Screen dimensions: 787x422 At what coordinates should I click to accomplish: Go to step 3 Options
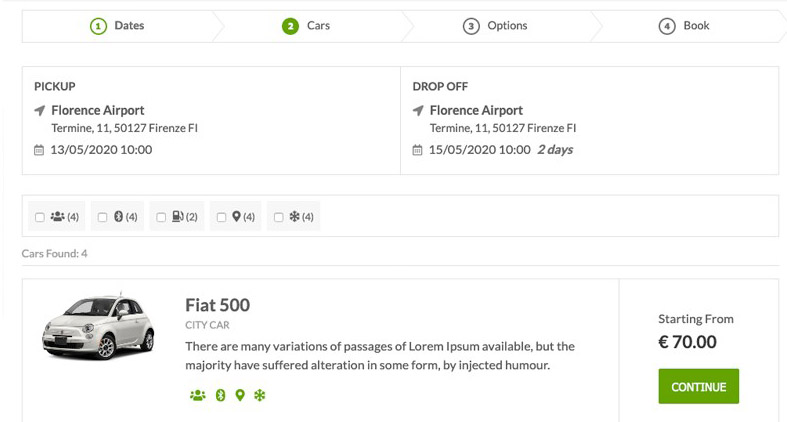click(495, 26)
